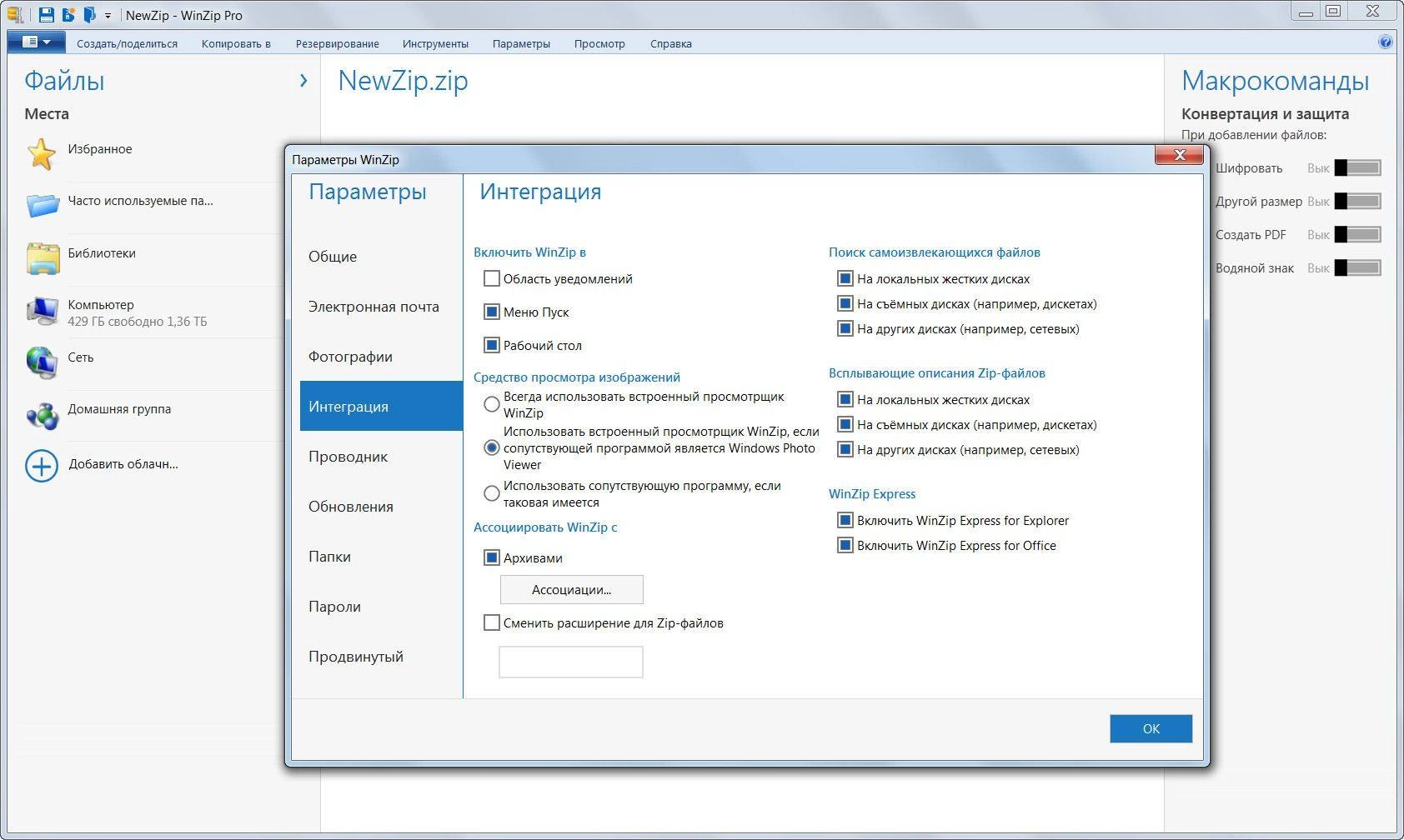The height and width of the screenshot is (840, 1404).
Task: Click the Компьютер icon
Action: (x=42, y=310)
